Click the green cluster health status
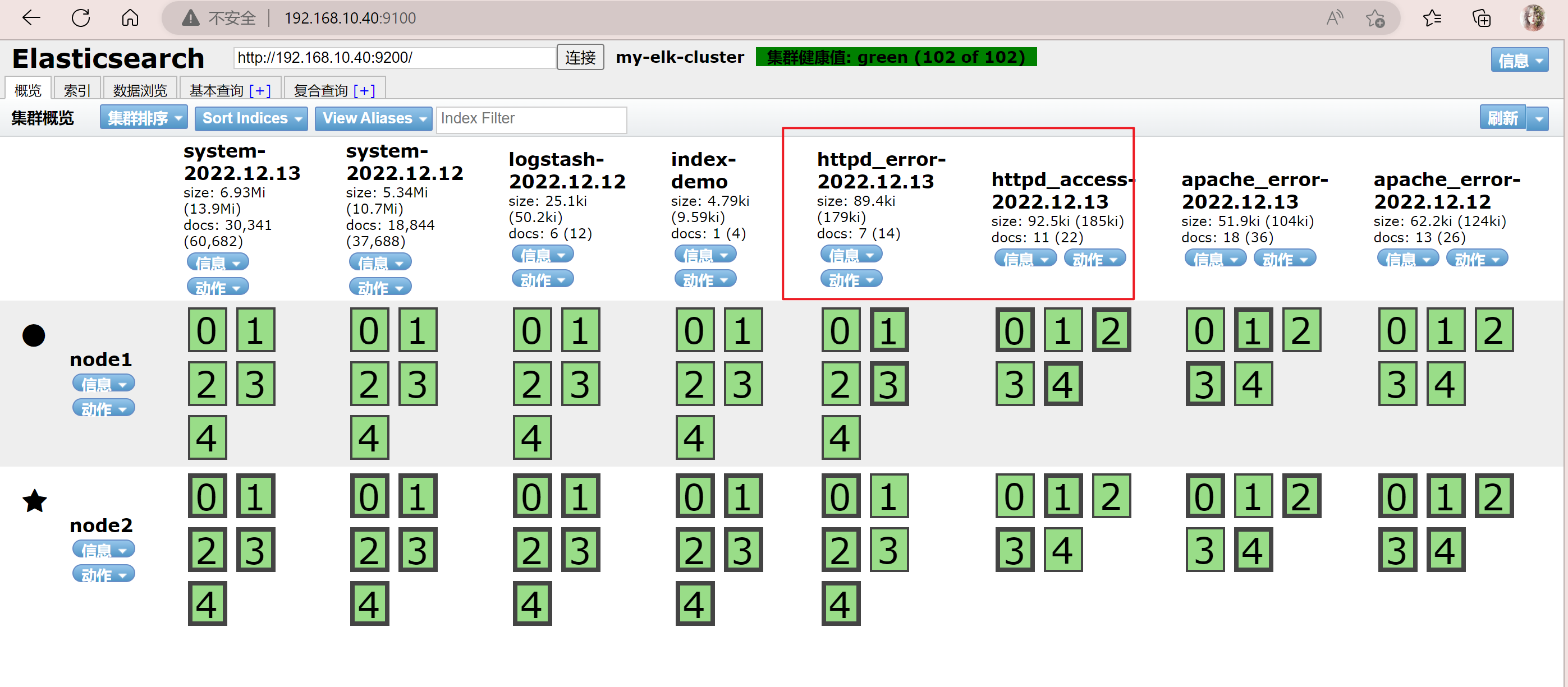This screenshot has height=687, width=1568. pyautogui.click(x=895, y=57)
